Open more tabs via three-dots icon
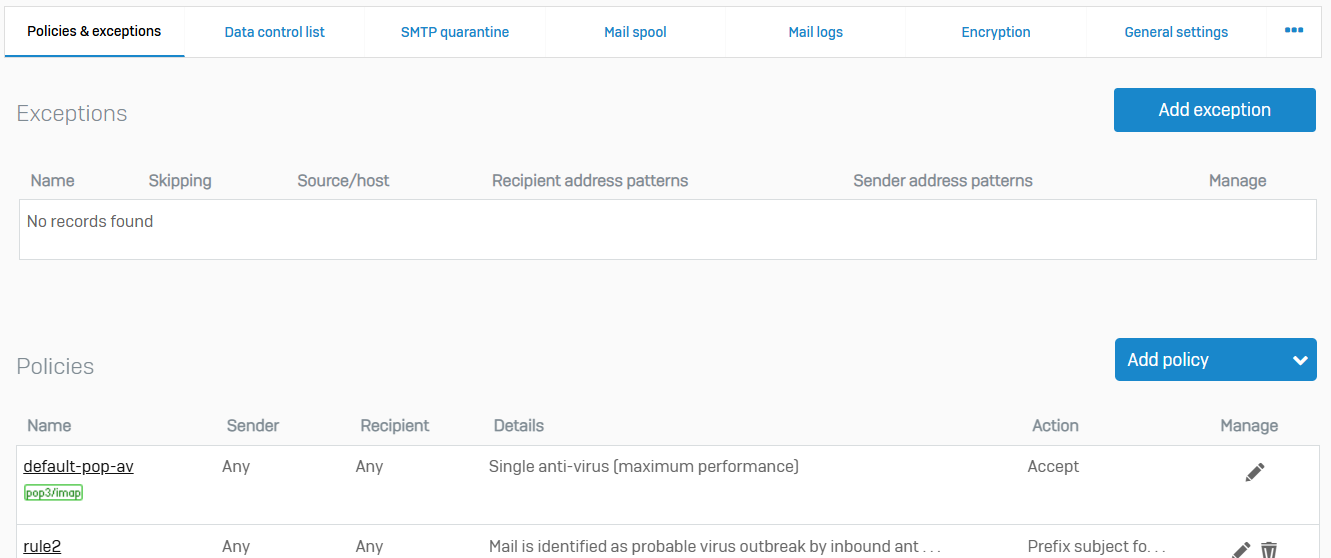 point(1293,31)
